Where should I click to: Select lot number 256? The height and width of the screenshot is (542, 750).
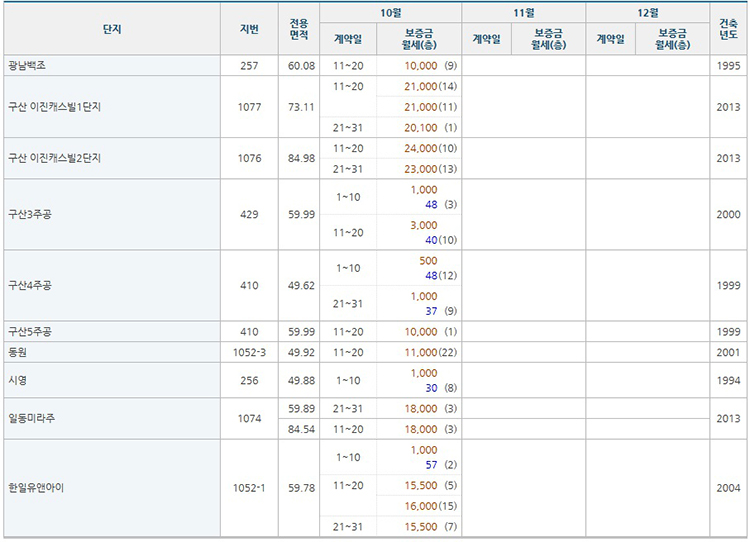tap(249, 380)
